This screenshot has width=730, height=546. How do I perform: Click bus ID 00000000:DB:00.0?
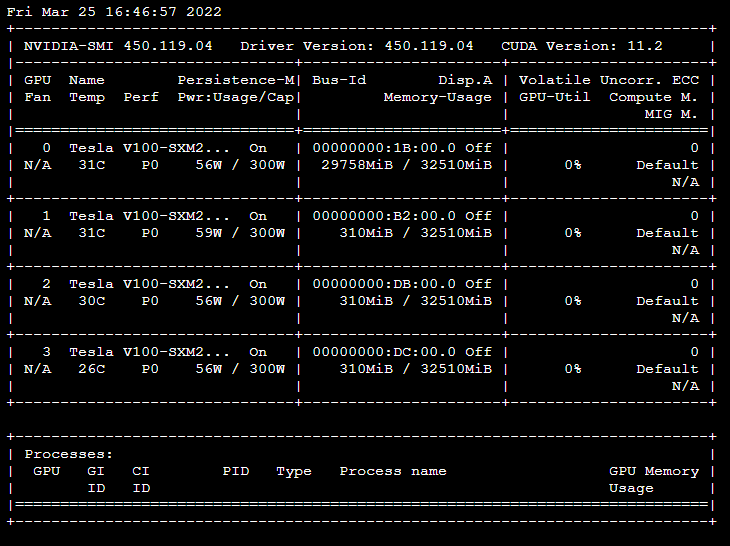tap(384, 284)
